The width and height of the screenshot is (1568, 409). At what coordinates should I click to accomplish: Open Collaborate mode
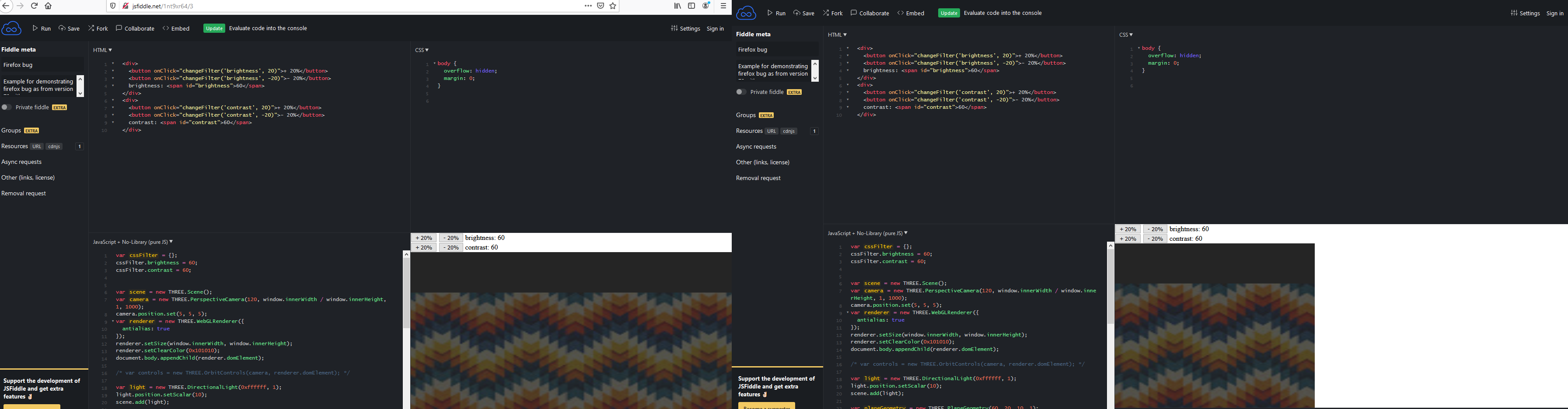[x=135, y=28]
